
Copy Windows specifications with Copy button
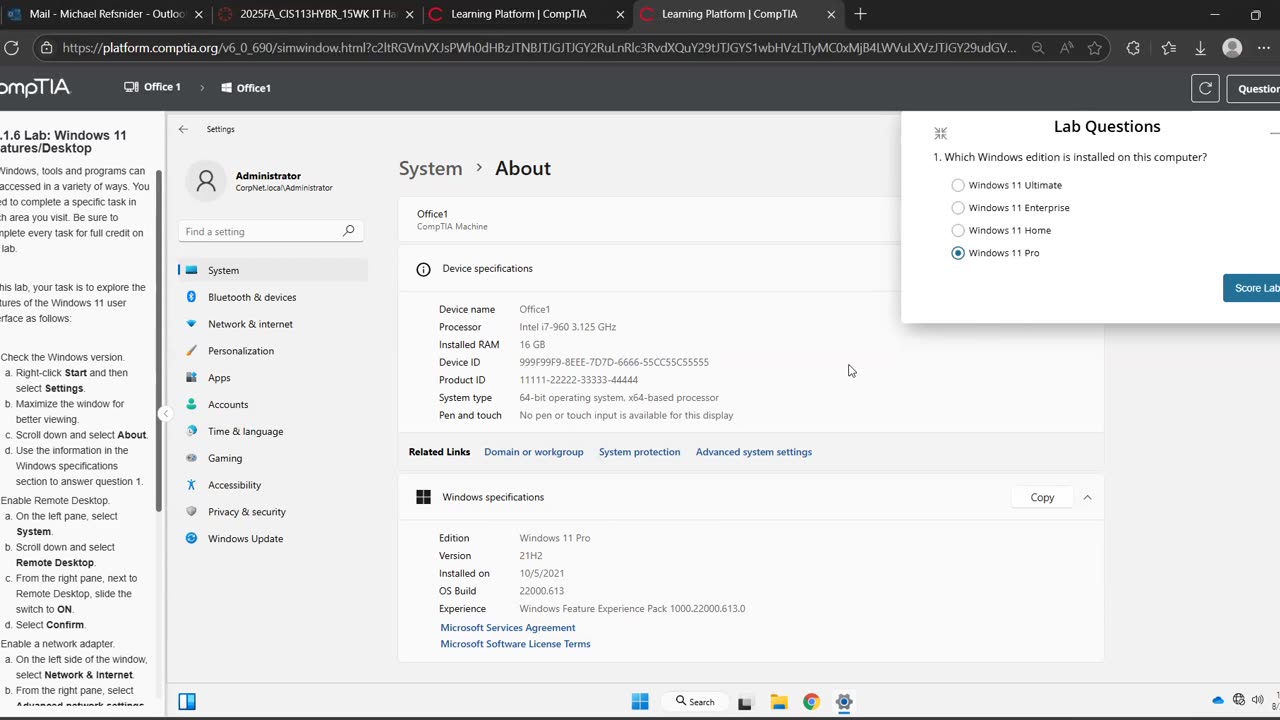[1042, 497]
